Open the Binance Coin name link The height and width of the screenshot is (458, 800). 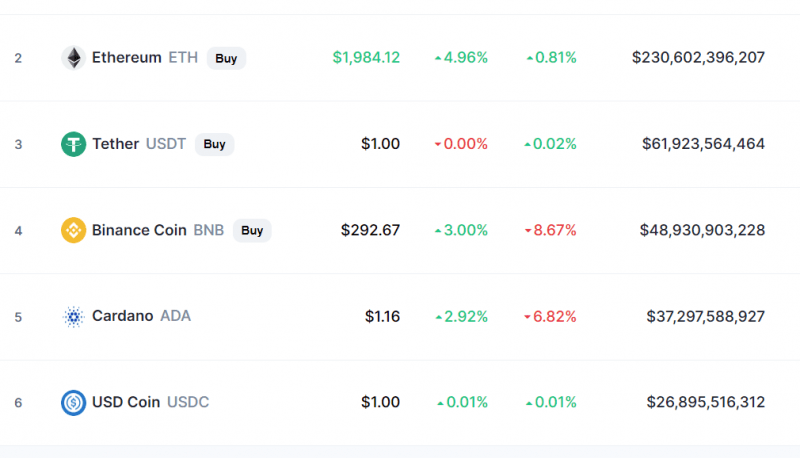pyautogui.click(x=139, y=230)
